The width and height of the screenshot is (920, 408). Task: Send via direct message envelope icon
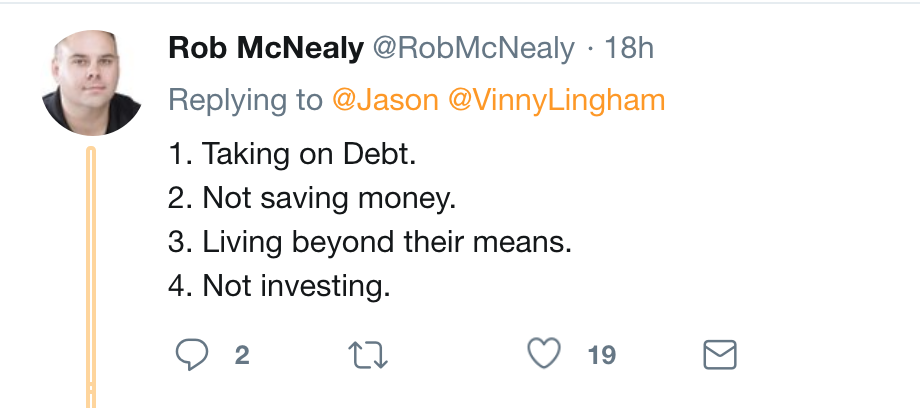pos(720,354)
